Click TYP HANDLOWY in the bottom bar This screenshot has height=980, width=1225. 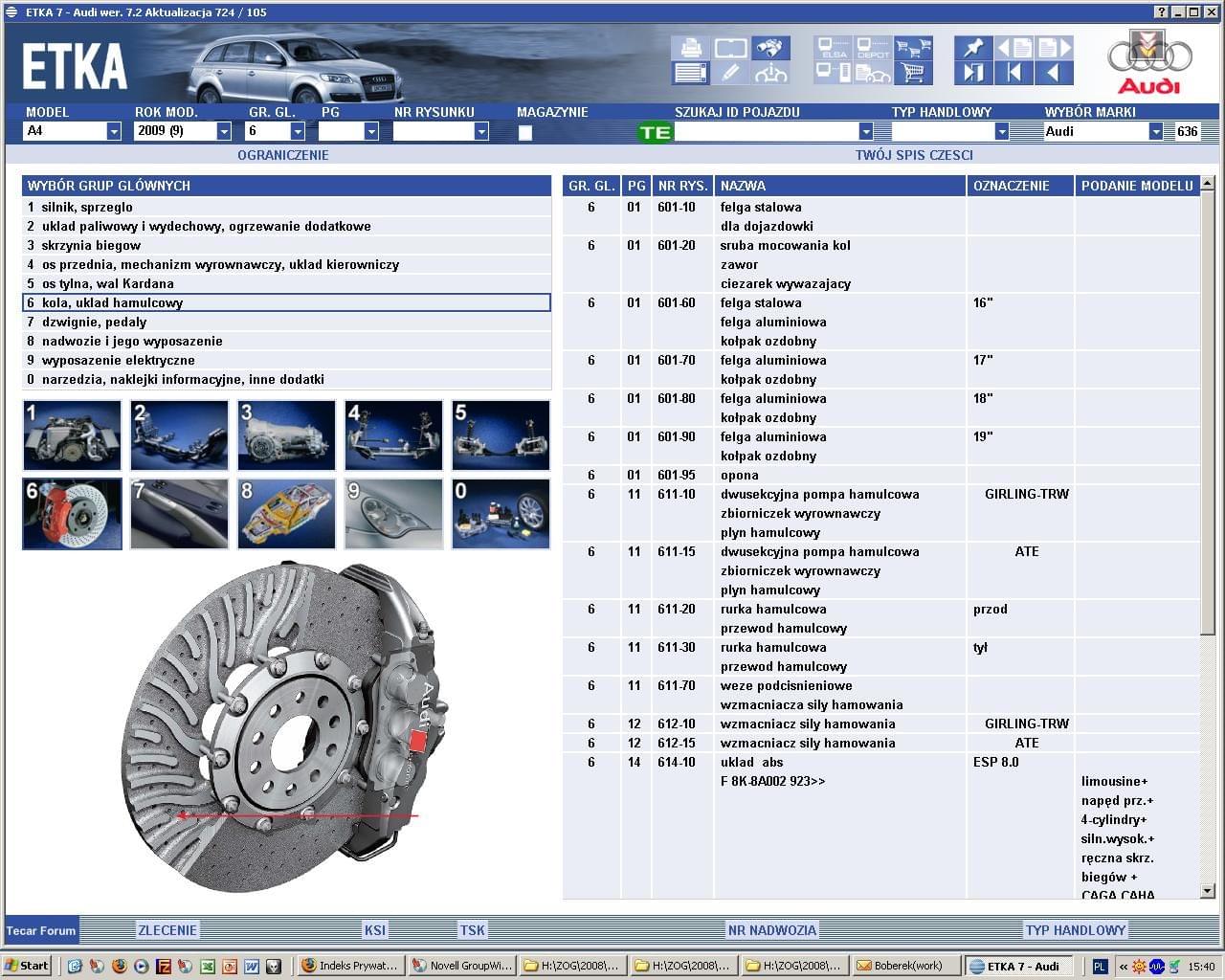(1076, 930)
